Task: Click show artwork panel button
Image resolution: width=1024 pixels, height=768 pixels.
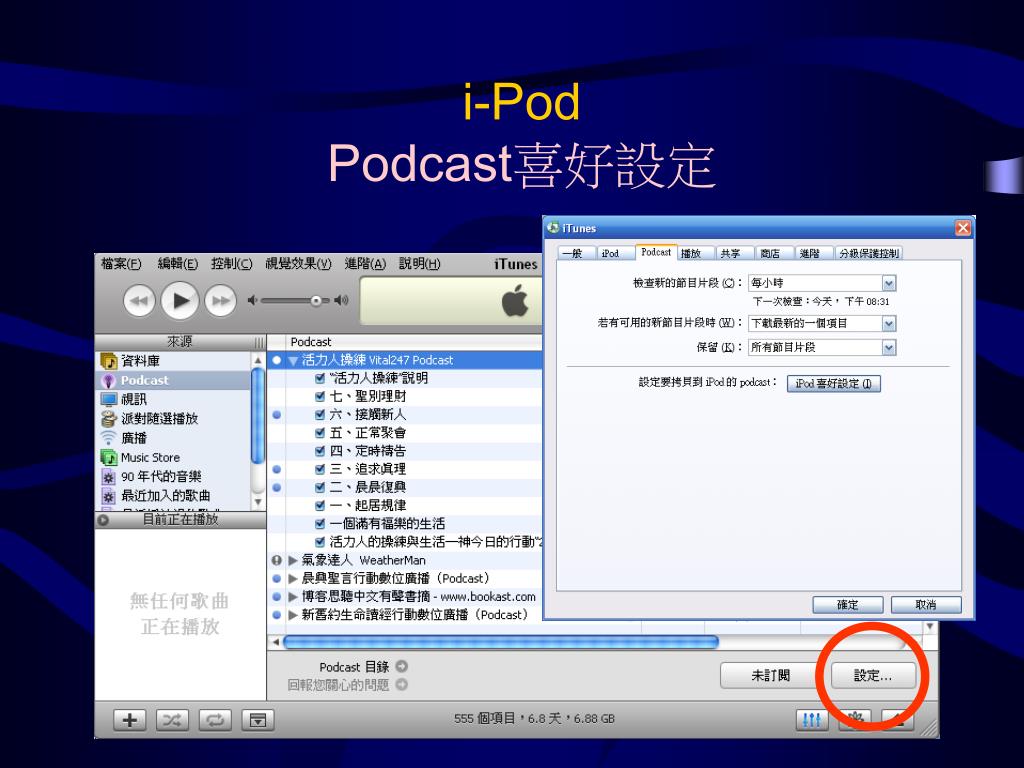Action: coord(258,720)
